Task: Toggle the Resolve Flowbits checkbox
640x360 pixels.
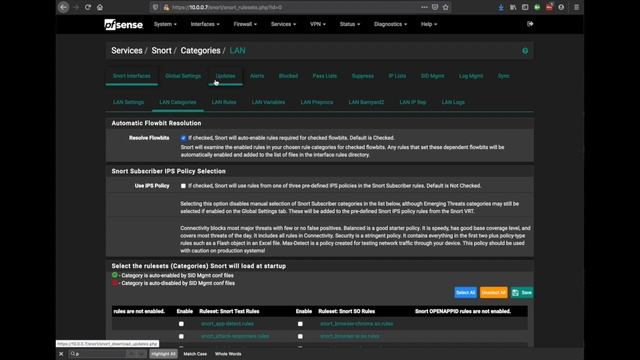Action: pos(183,138)
